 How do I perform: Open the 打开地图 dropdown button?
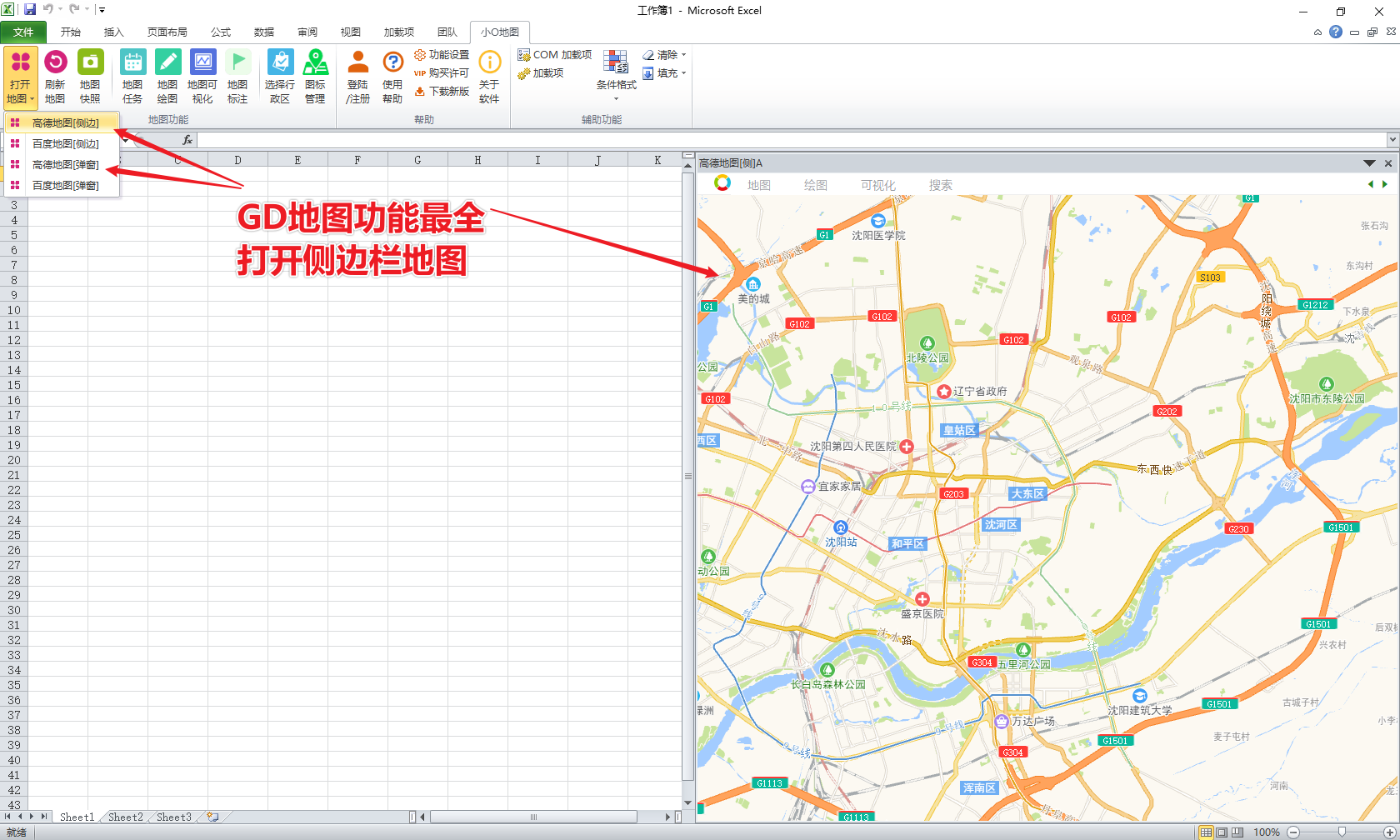tap(21, 77)
